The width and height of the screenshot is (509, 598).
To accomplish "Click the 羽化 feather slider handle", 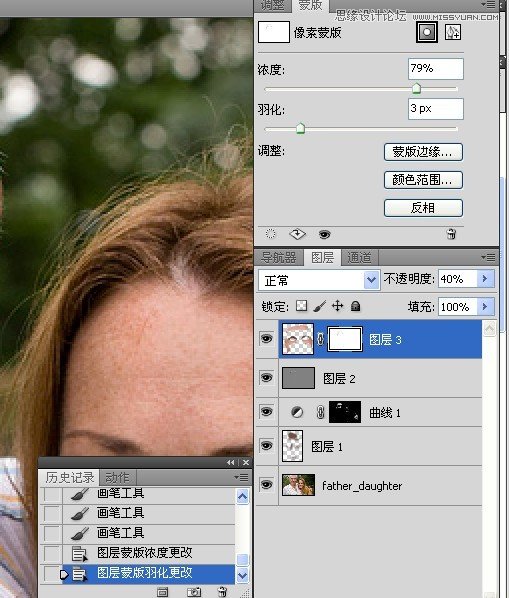I will 300,128.
